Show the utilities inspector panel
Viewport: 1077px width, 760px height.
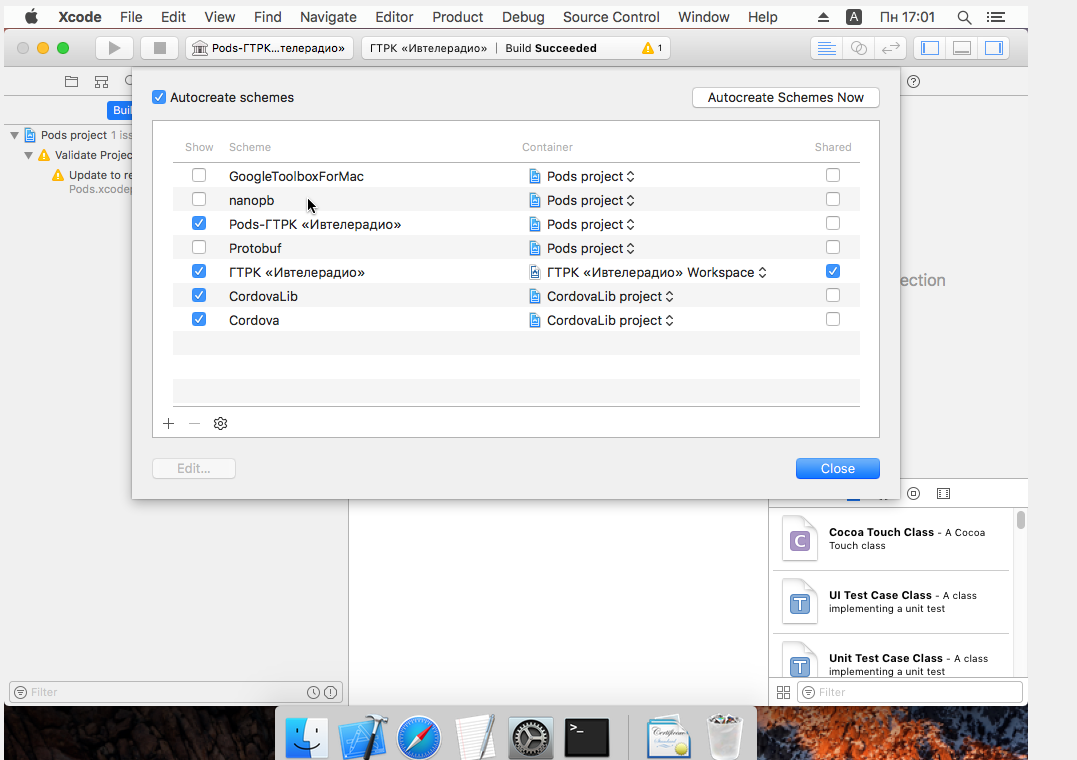coord(992,47)
